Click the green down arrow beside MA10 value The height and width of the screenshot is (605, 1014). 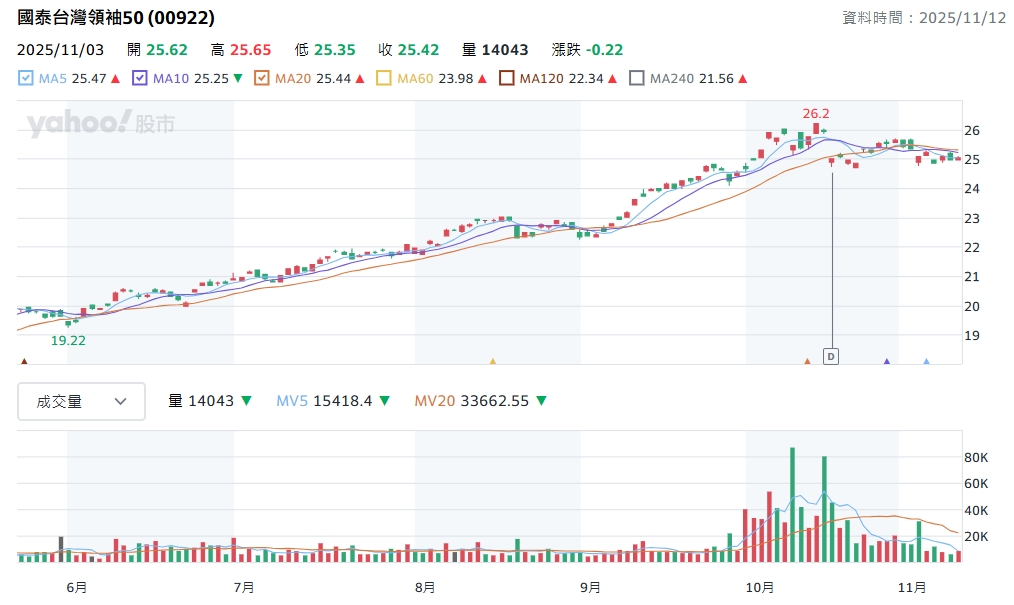click(x=237, y=78)
